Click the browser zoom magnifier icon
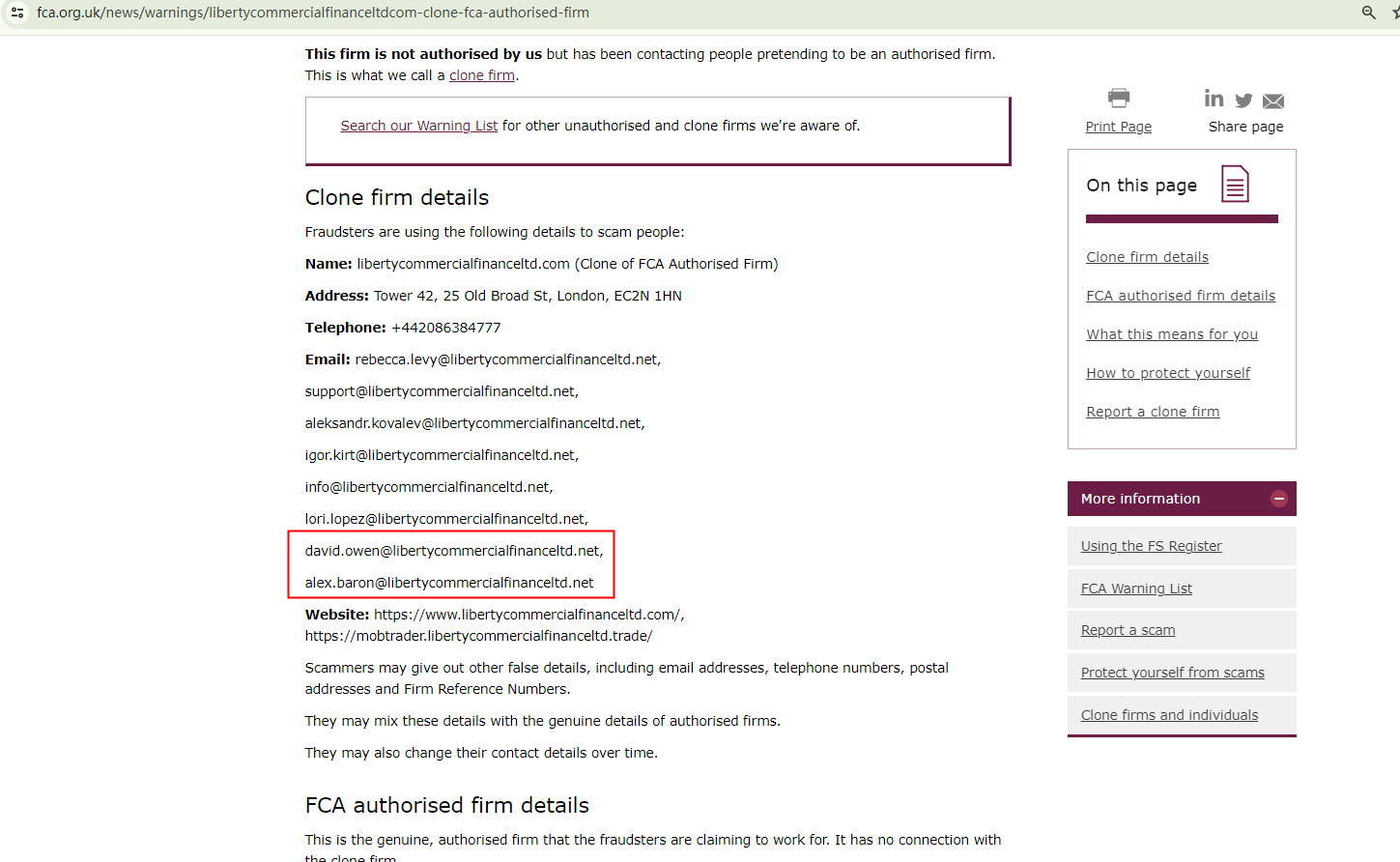The height and width of the screenshot is (862, 1400). coord(1368,13)
